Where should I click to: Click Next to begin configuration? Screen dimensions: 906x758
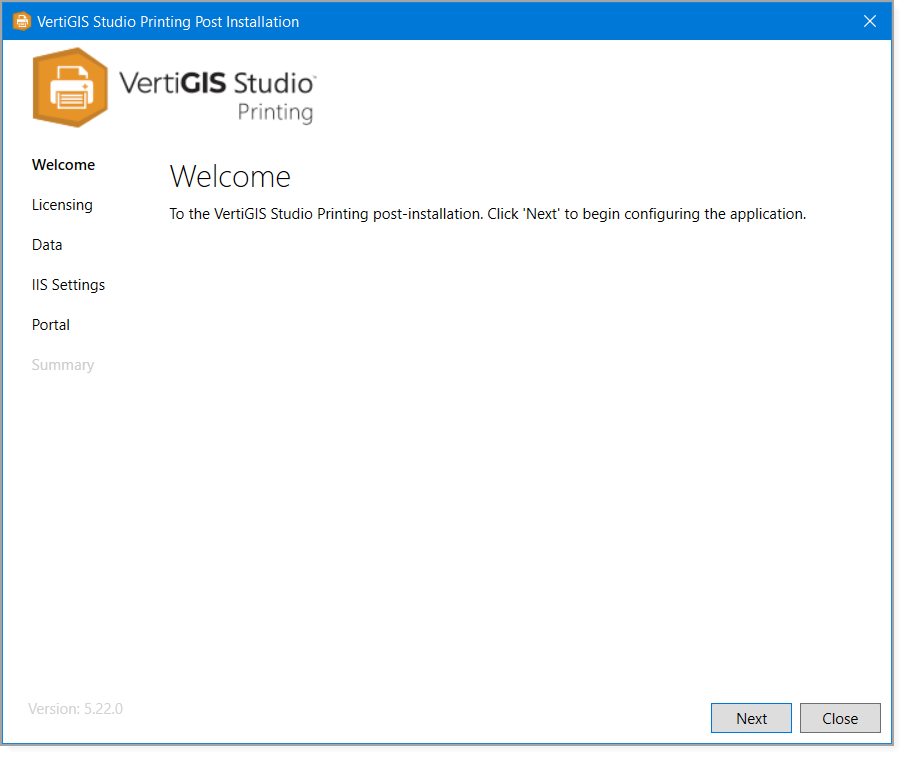[751, 718]
